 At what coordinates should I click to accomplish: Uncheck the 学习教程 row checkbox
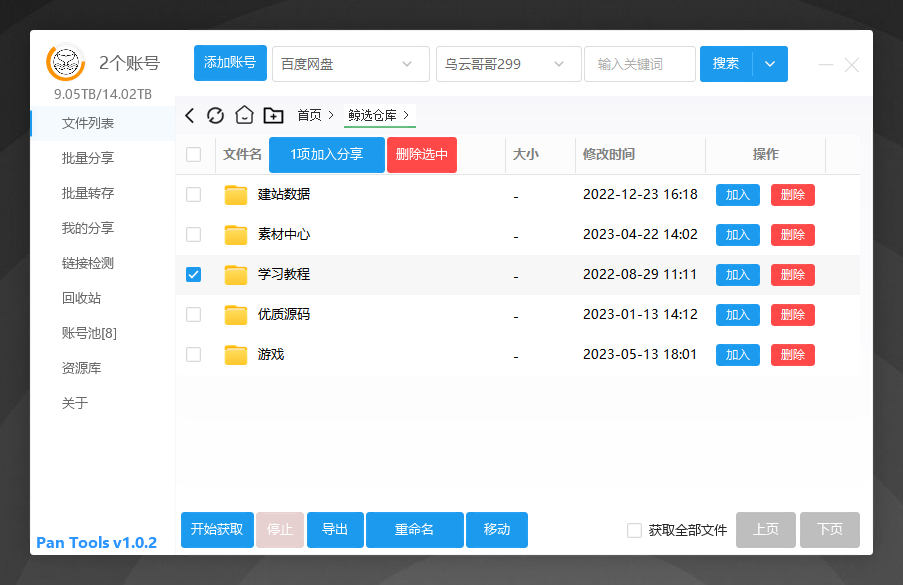tap(193, 274)
